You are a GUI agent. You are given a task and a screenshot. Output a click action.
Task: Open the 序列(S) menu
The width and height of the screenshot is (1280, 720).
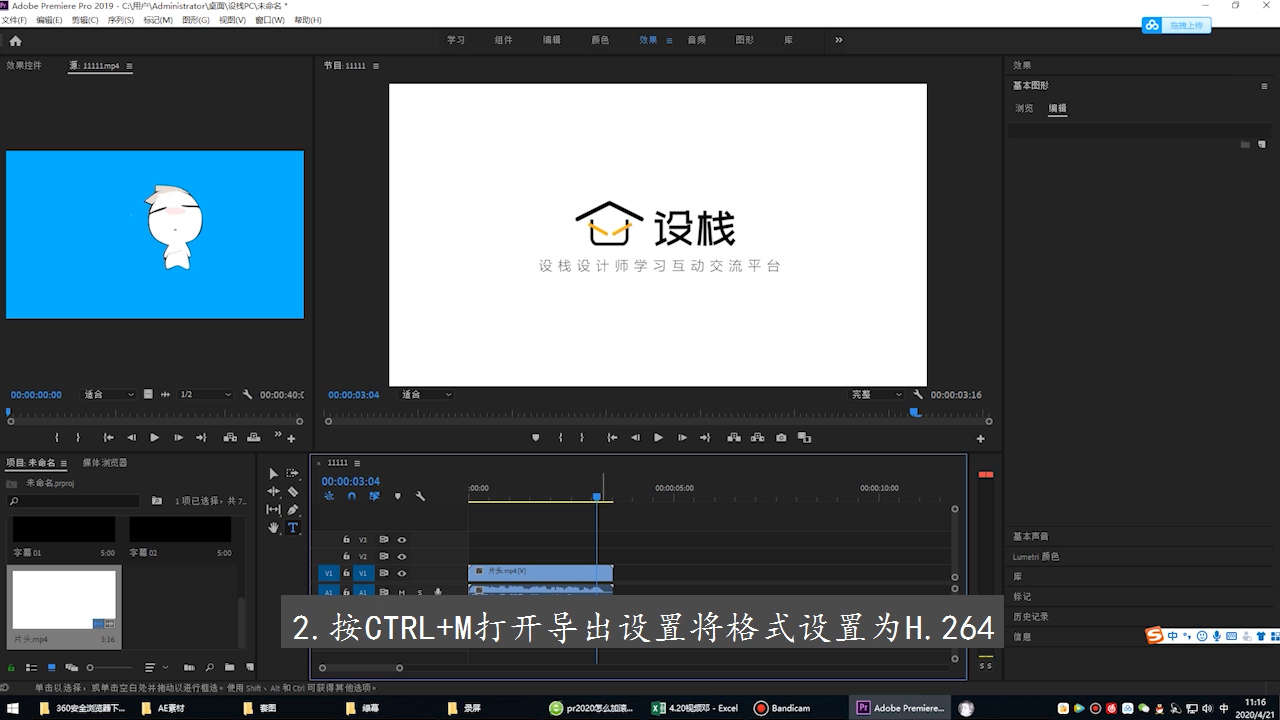click(x=121, y=20)
